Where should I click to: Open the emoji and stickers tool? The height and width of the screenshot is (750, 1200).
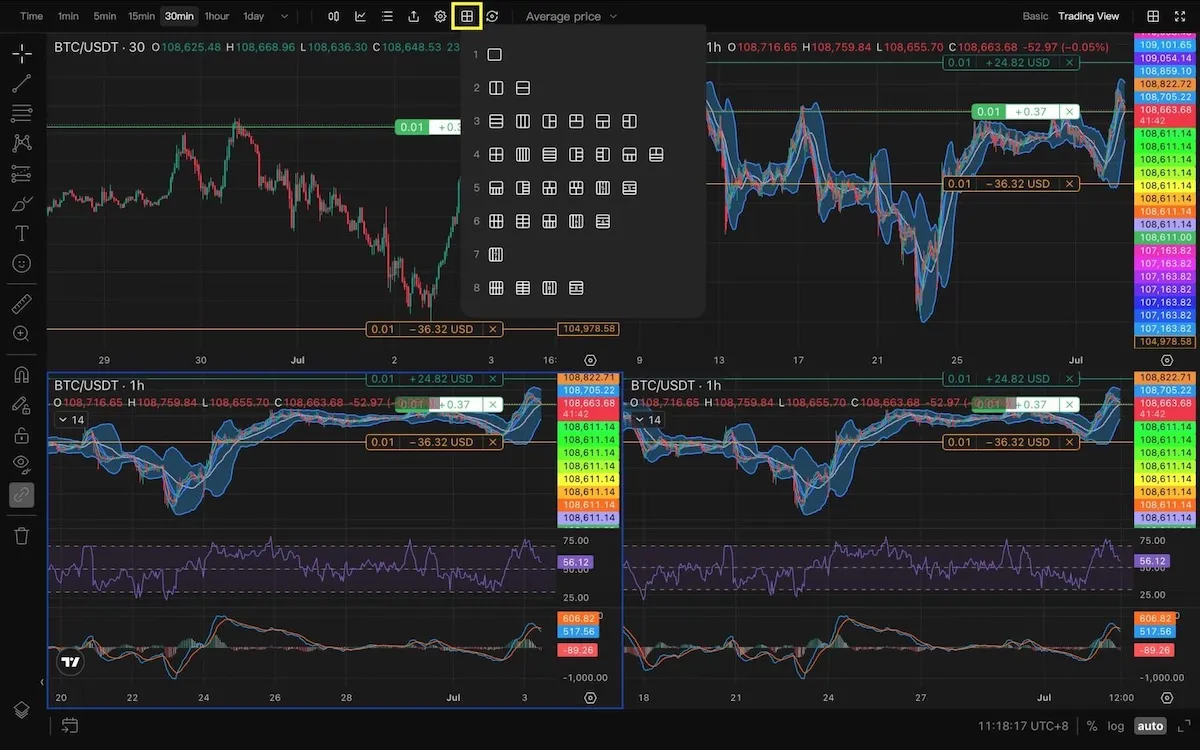(22, 264)
